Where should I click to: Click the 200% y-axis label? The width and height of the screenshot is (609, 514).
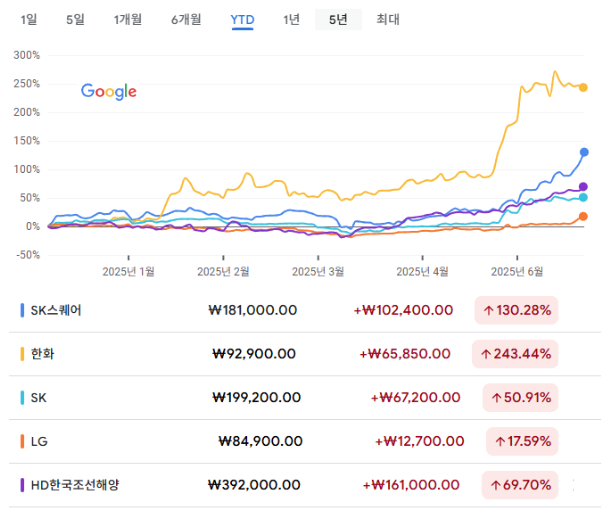[x=27, y=112]
